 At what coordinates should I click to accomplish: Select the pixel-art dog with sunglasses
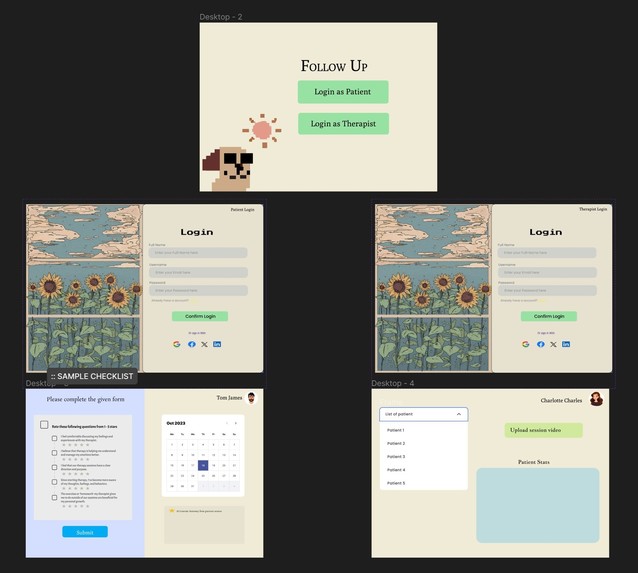(228, 169)
